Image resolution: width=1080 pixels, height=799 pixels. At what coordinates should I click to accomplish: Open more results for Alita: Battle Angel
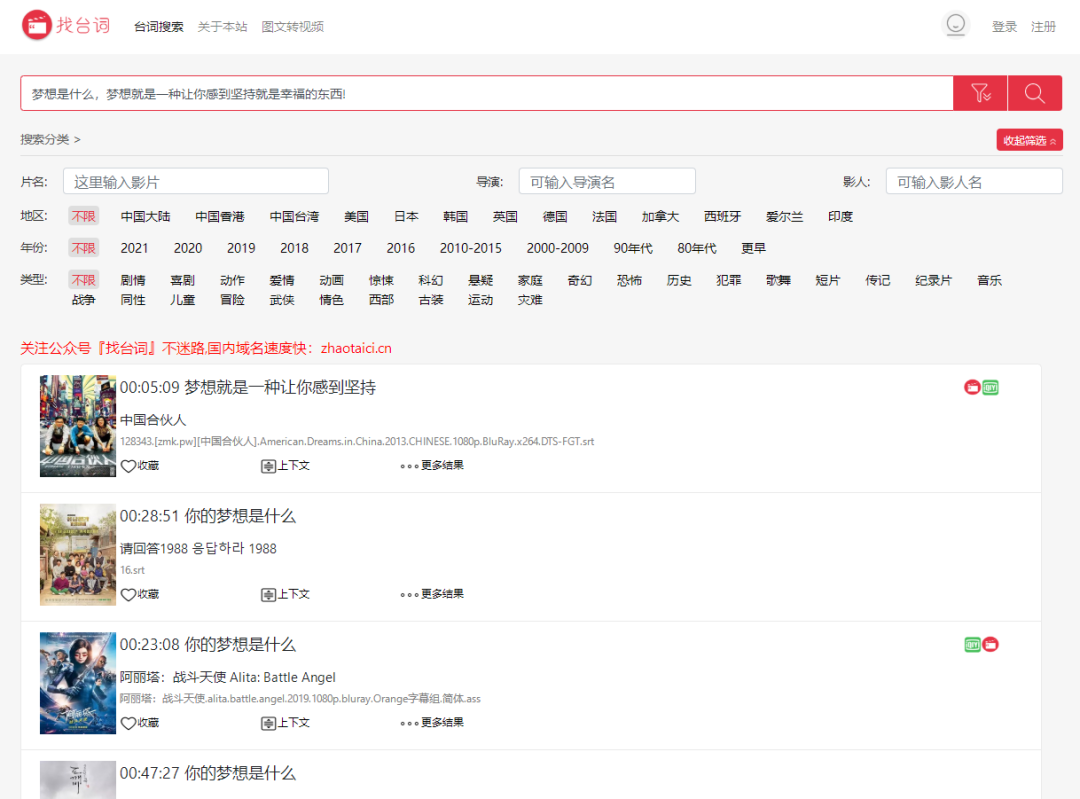point(432,723)
